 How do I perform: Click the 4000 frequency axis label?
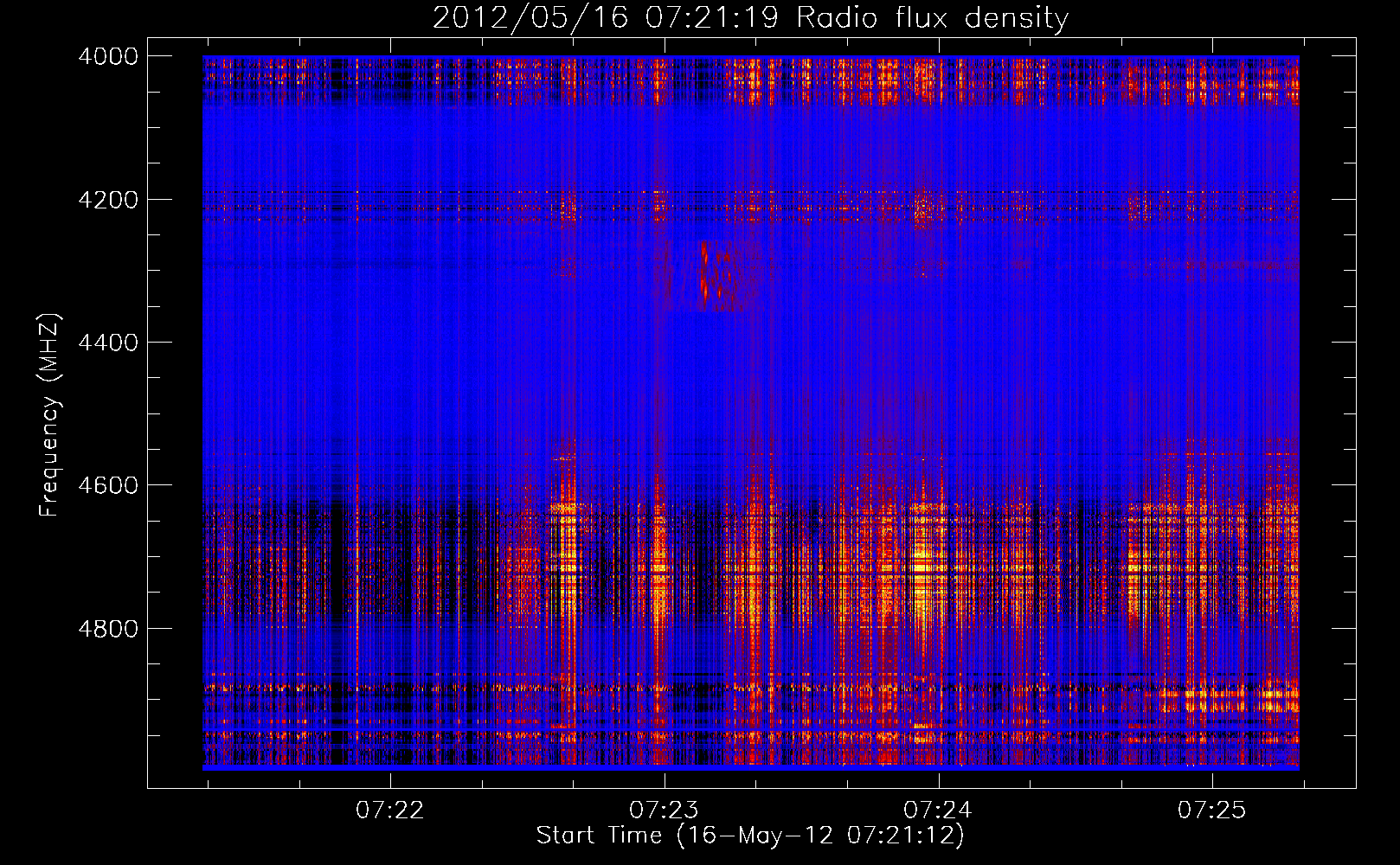pyautogui.click(x=108, y=56)
